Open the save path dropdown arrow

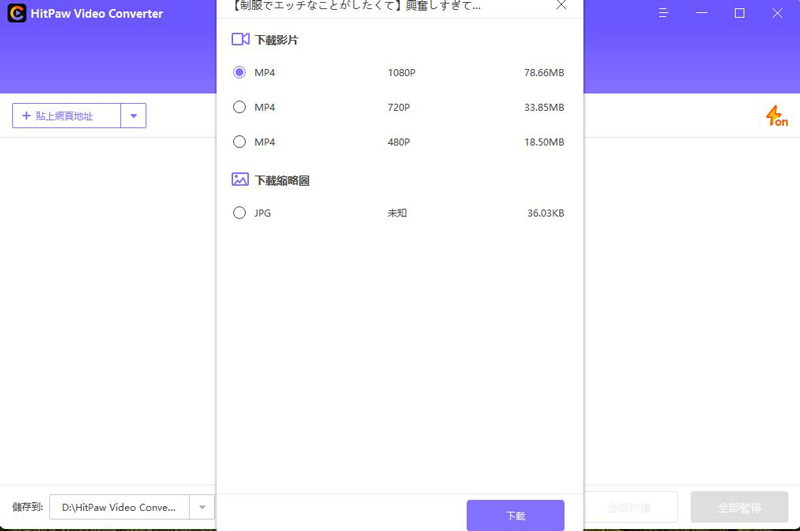tap(202, 507)
